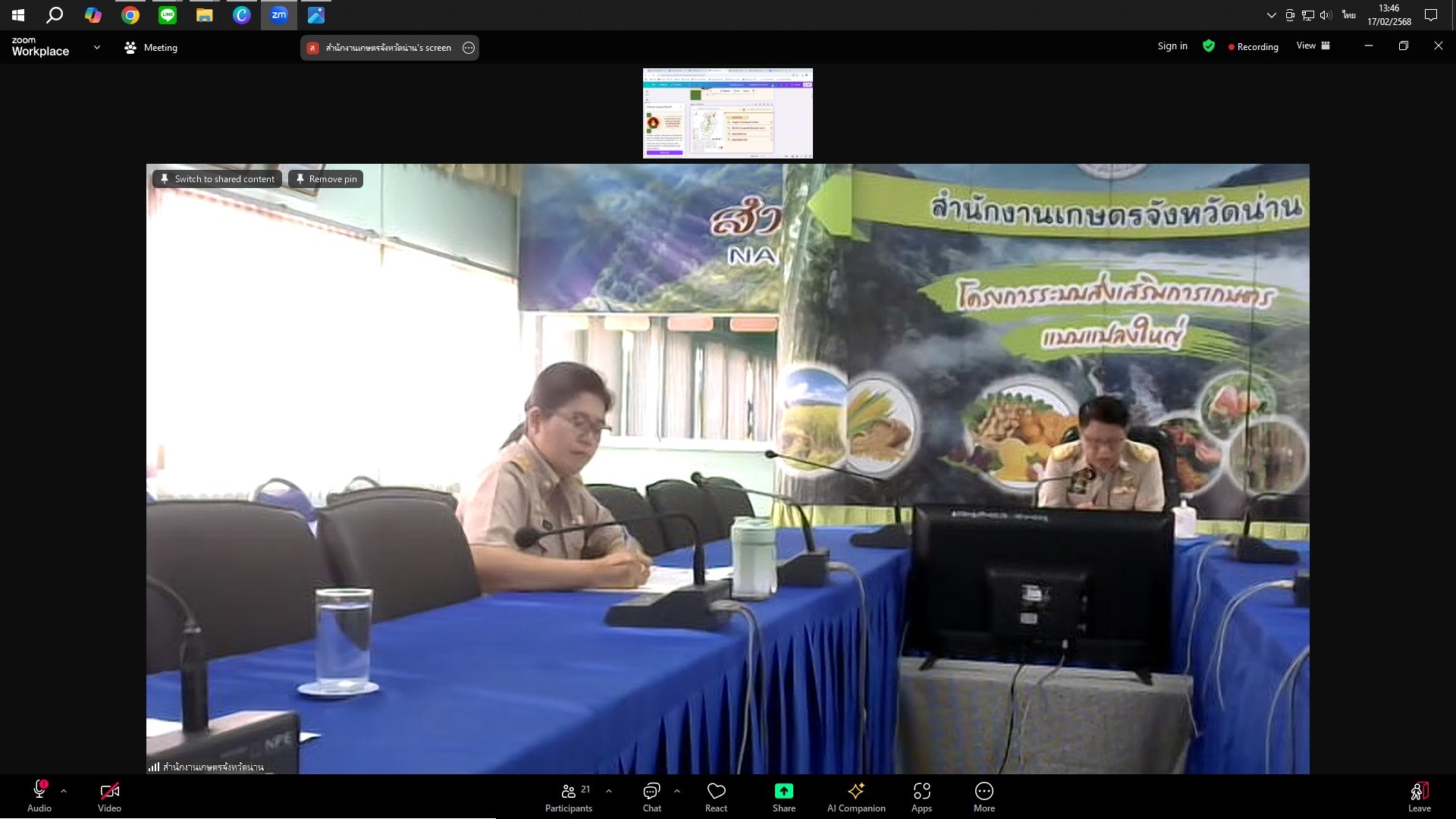Click the green Share screen icon
Screen dimensions: 1456x819
(783, 792)
